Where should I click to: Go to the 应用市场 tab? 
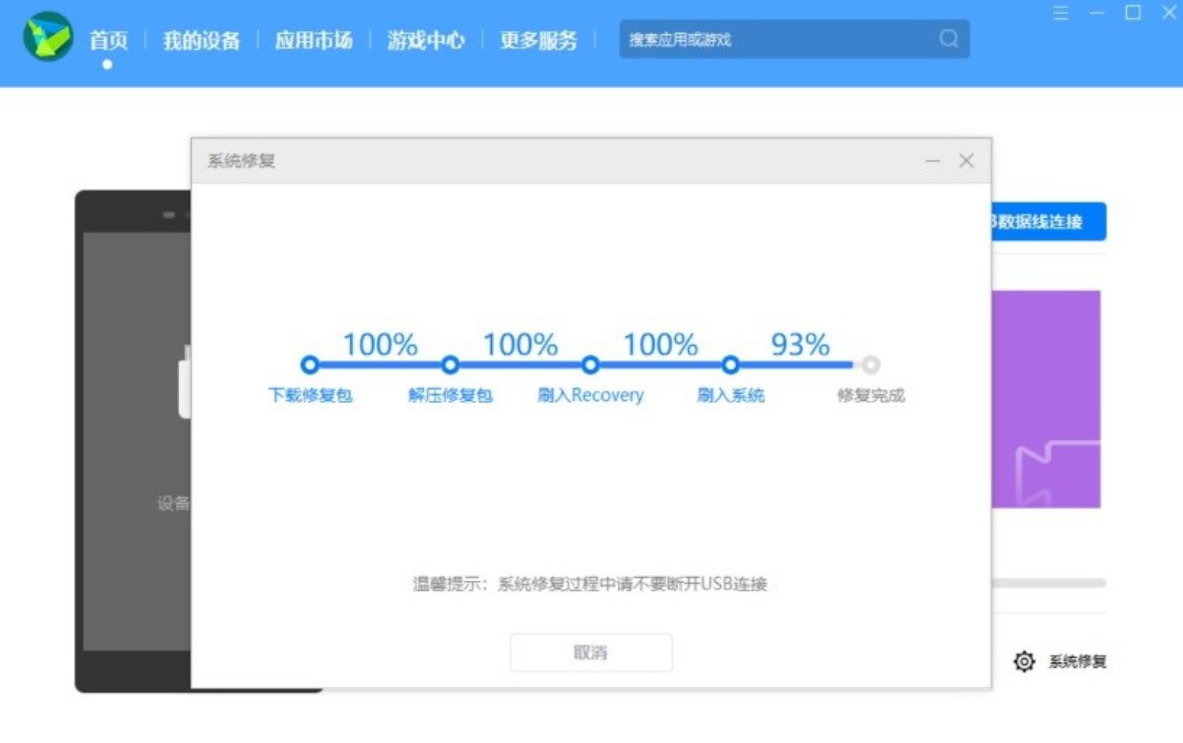[x=314, y=41]
